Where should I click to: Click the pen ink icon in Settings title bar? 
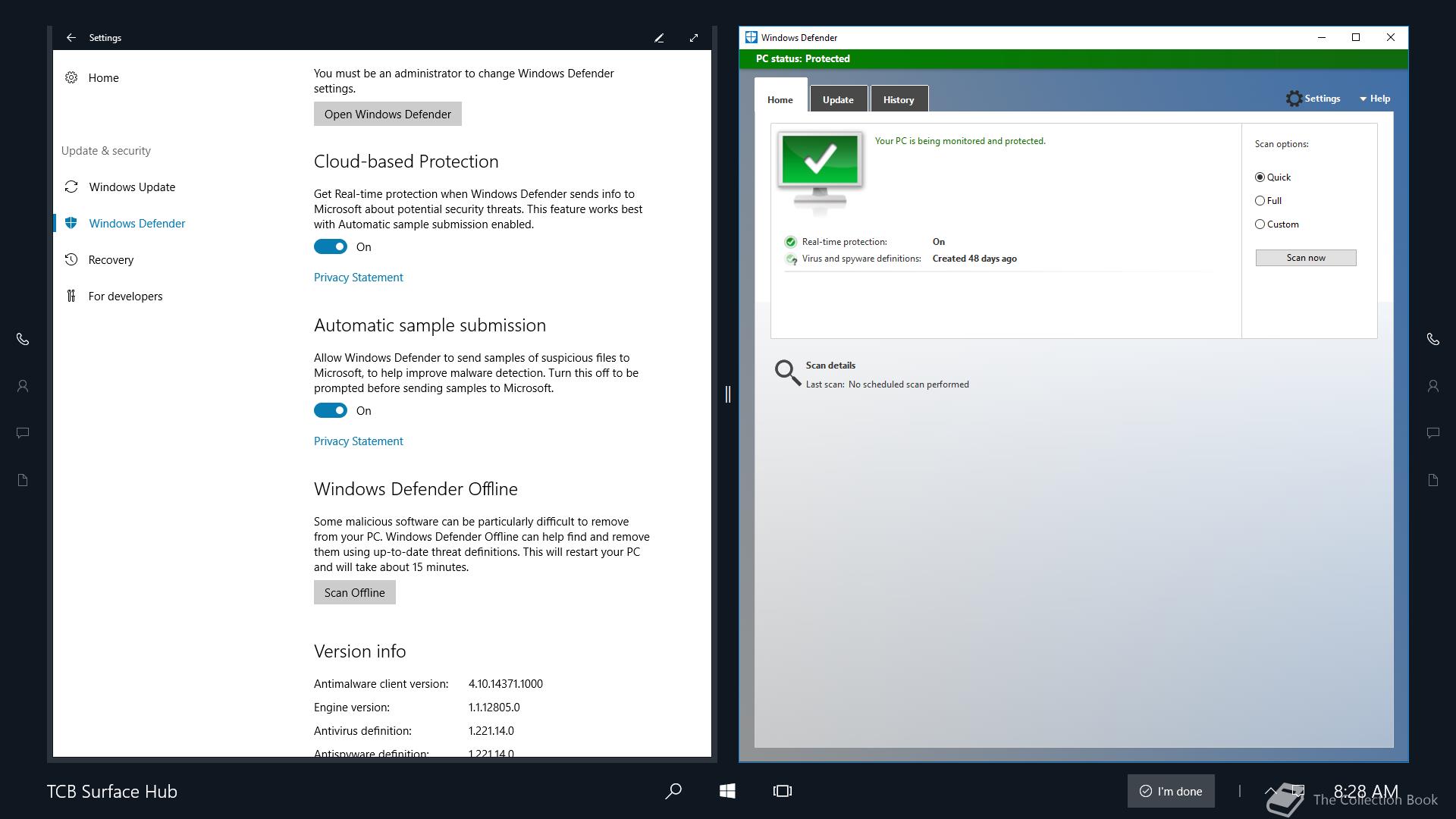[659, 37]
